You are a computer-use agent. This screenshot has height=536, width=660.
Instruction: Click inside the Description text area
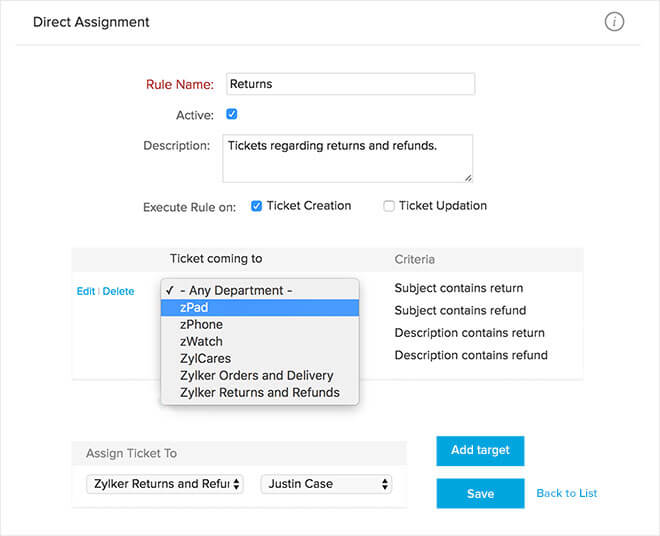(347, 158)
